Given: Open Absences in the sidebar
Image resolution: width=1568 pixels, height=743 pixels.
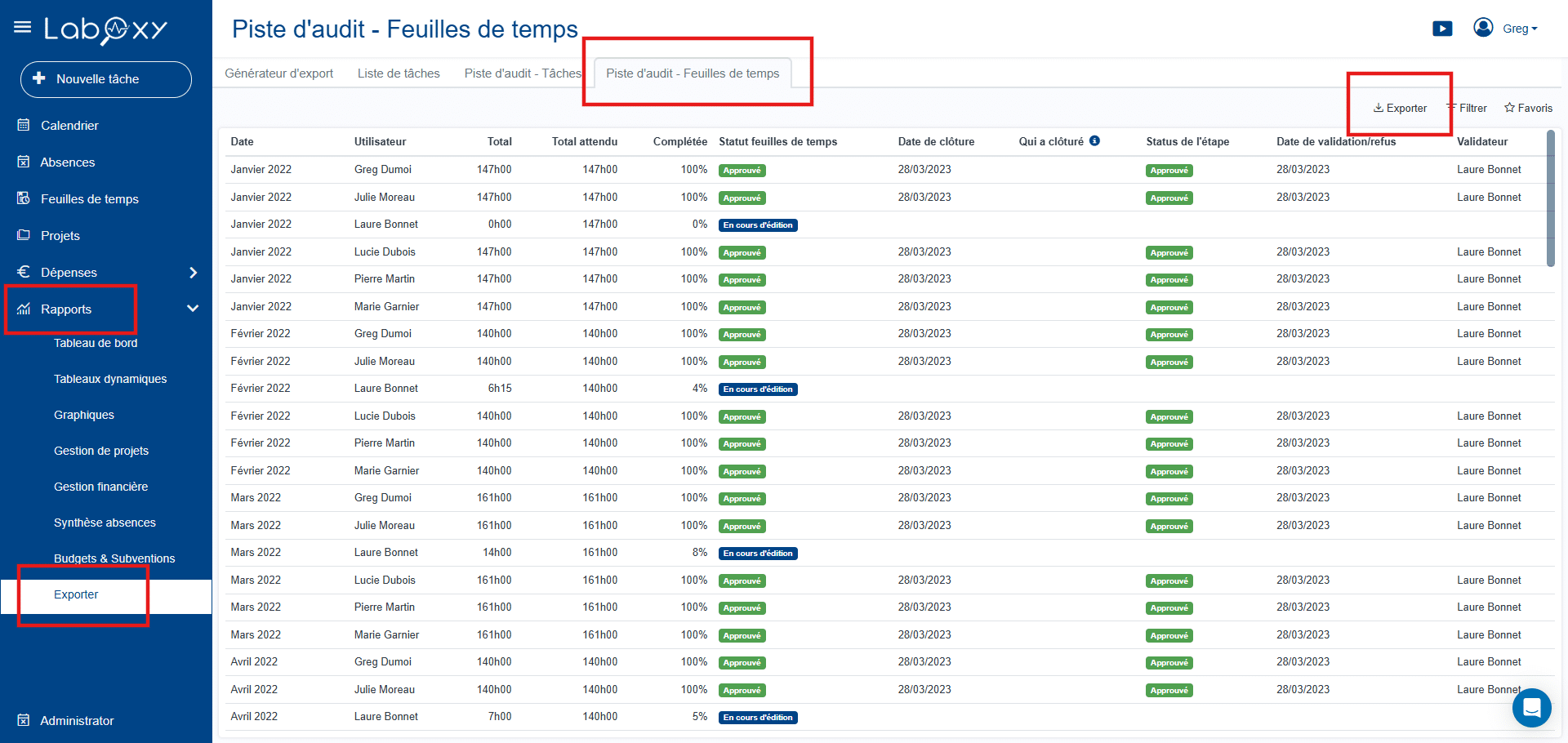Looking at the screenshot, I should (x=67, y=162).
